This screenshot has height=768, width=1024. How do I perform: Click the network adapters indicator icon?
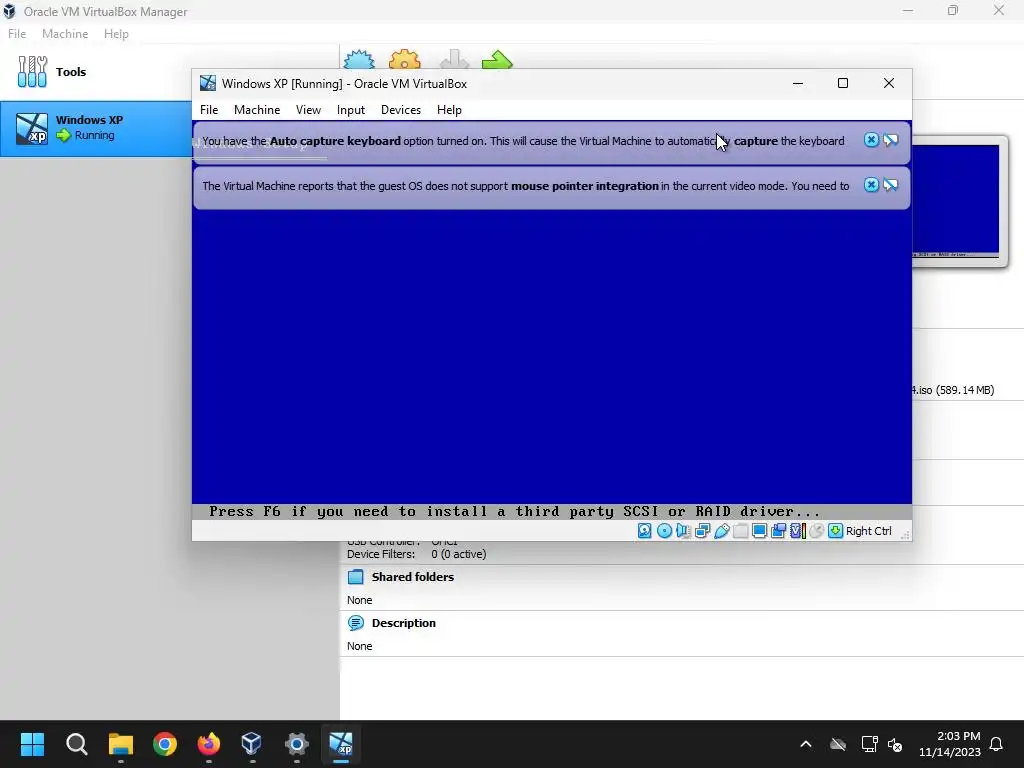[x=702, y=531]
